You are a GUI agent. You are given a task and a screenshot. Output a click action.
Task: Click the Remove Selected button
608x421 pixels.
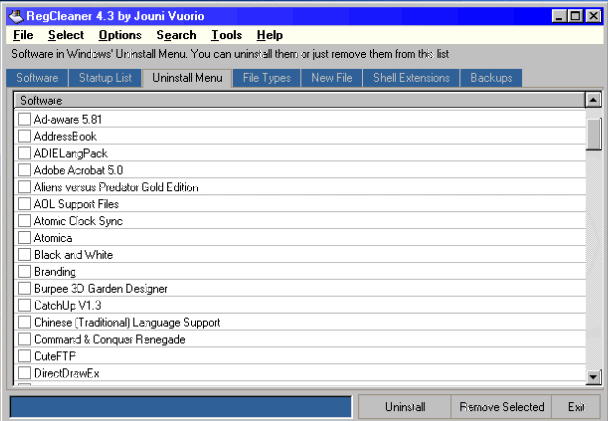pyautogui.click(x=501, y=407)
